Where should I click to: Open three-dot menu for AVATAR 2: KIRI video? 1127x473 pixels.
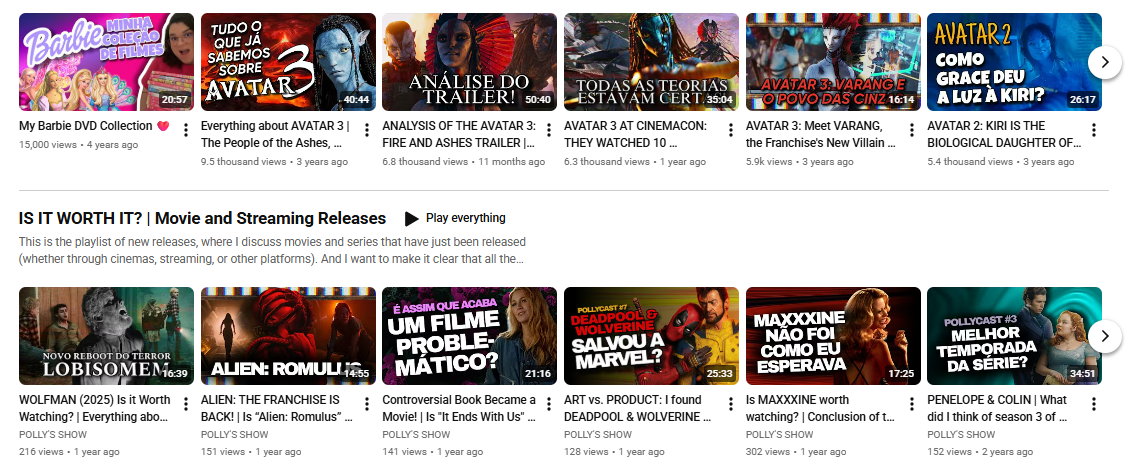point(1094,130)
